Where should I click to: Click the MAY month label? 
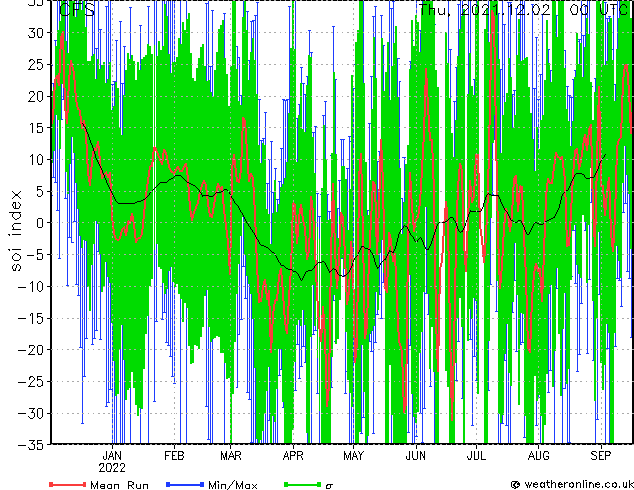tap(353, 456)
